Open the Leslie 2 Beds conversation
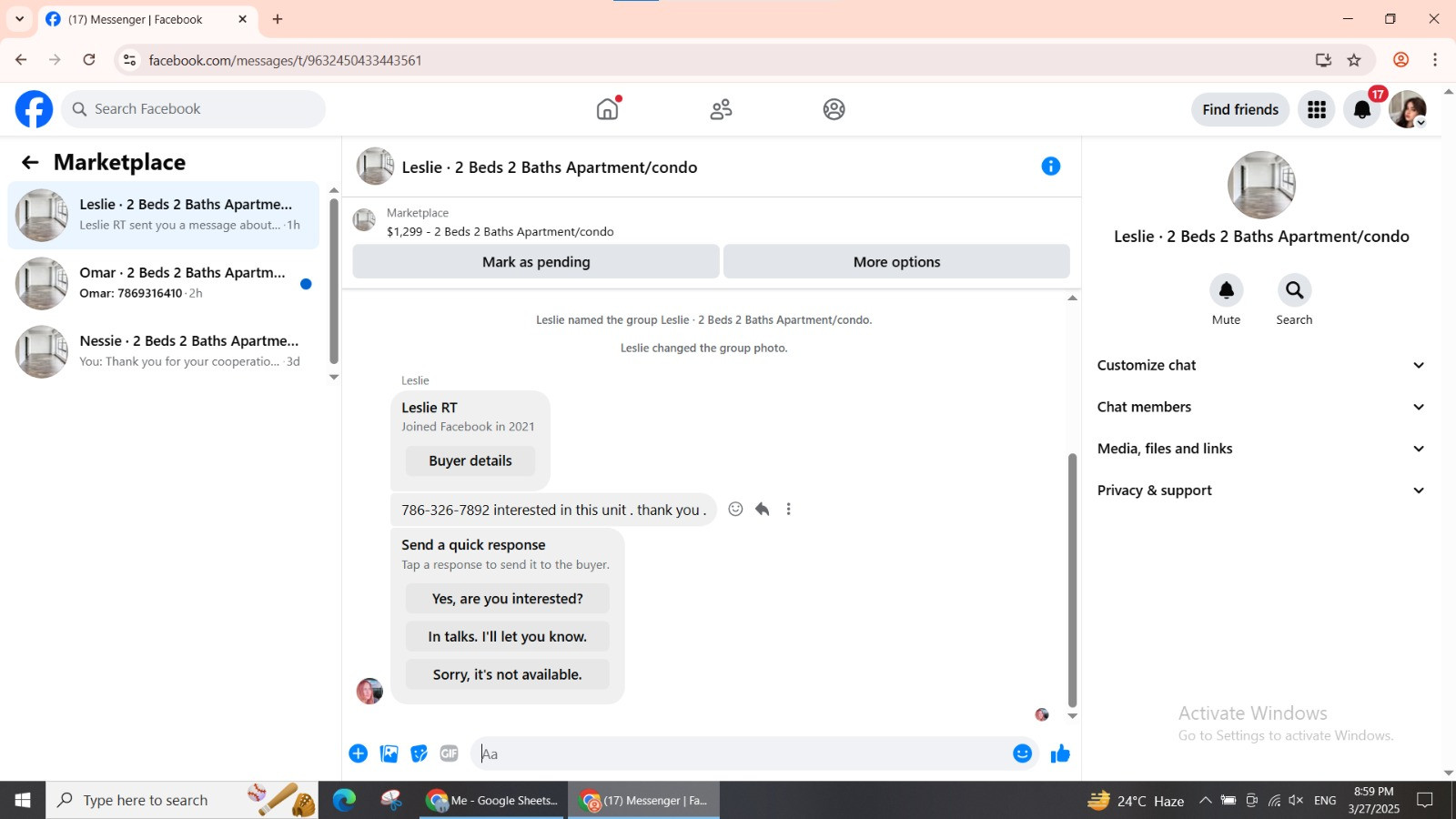 [x=164, y=215]
